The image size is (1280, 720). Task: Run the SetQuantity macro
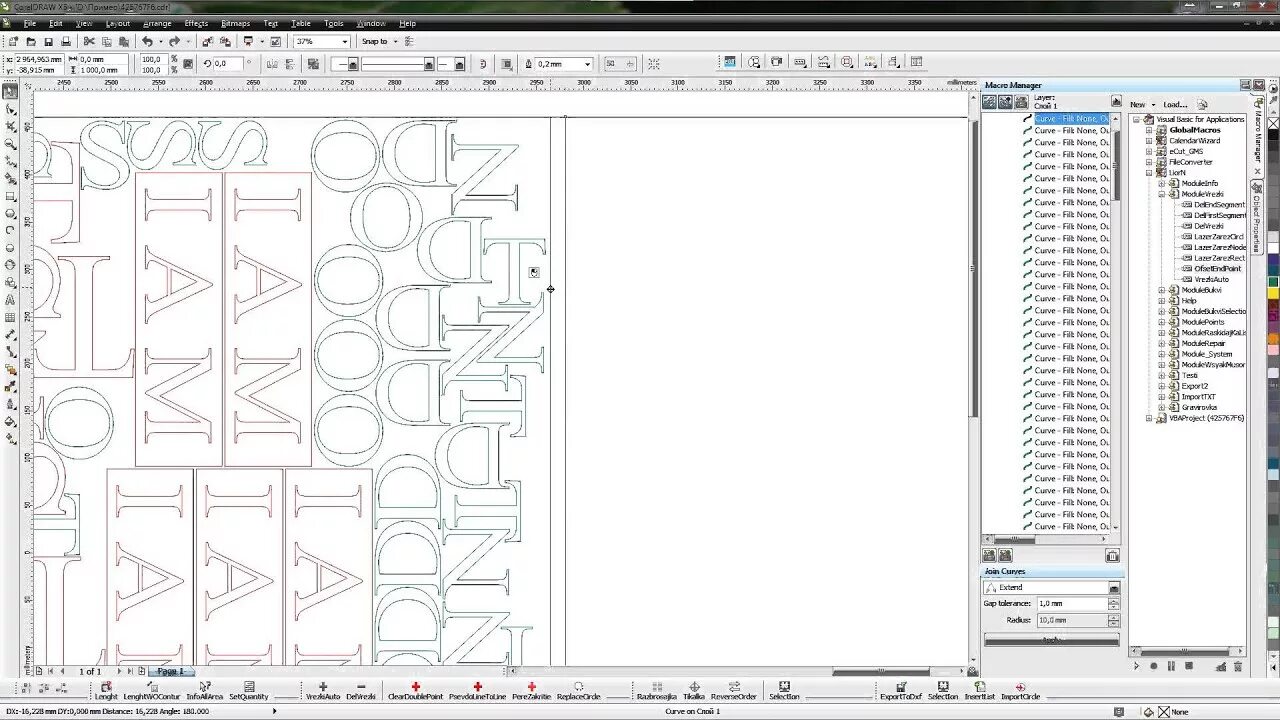pos(249,691)
